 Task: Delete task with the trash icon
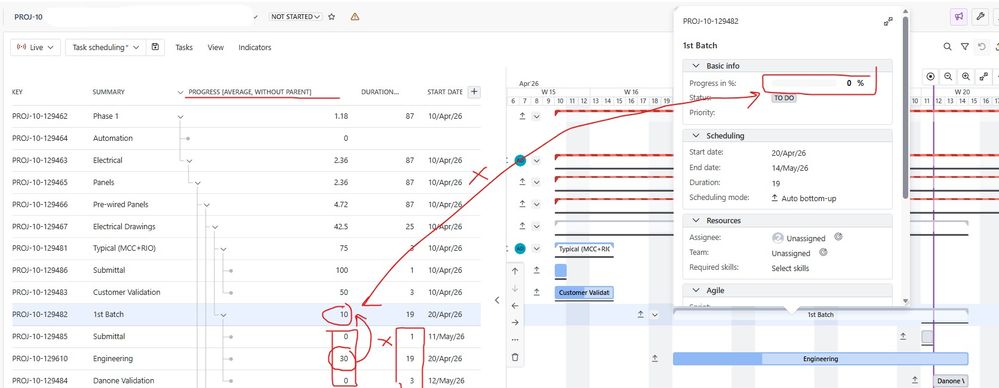pos(515,357)
